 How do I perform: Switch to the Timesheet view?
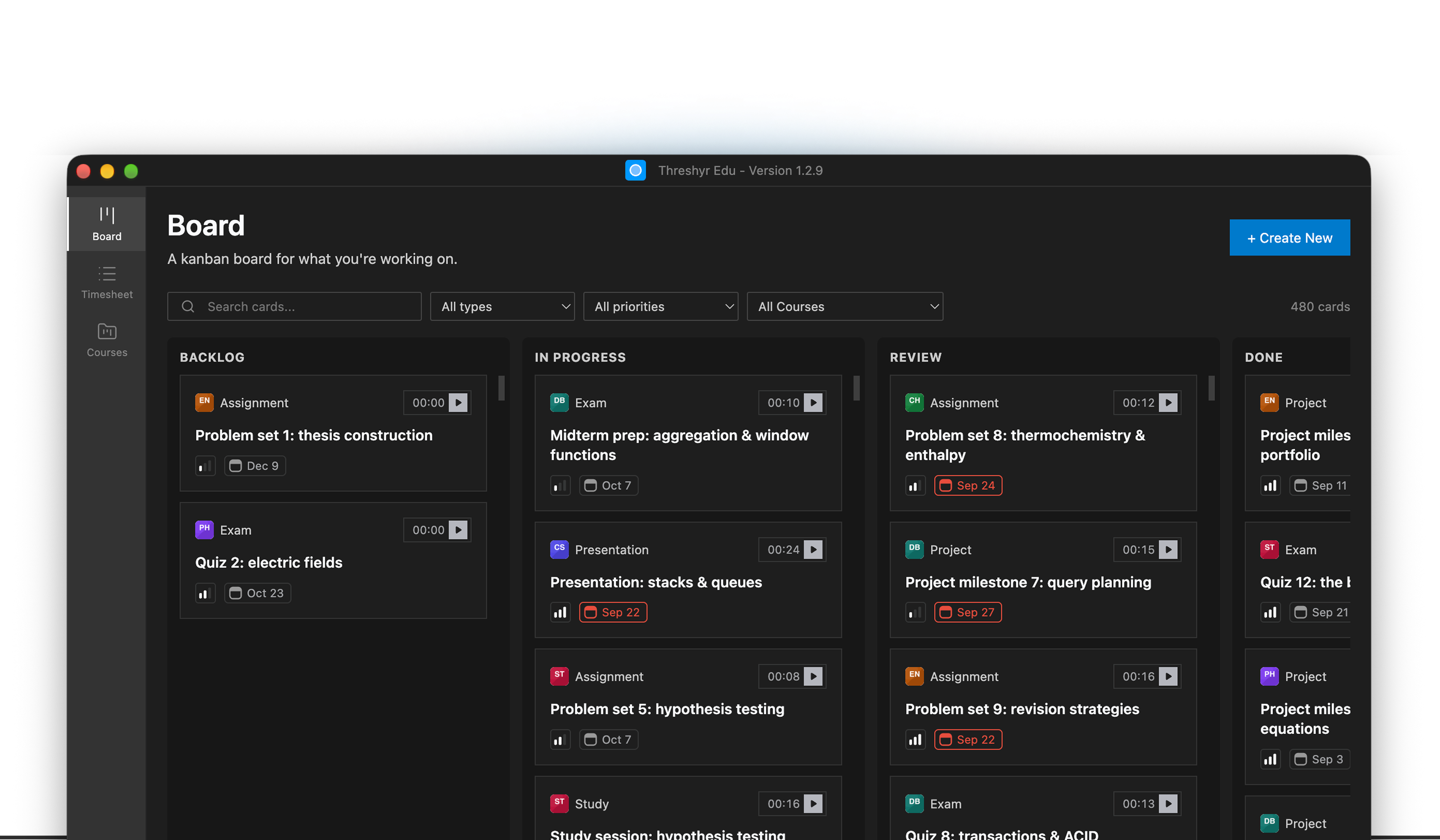[107, 282]
